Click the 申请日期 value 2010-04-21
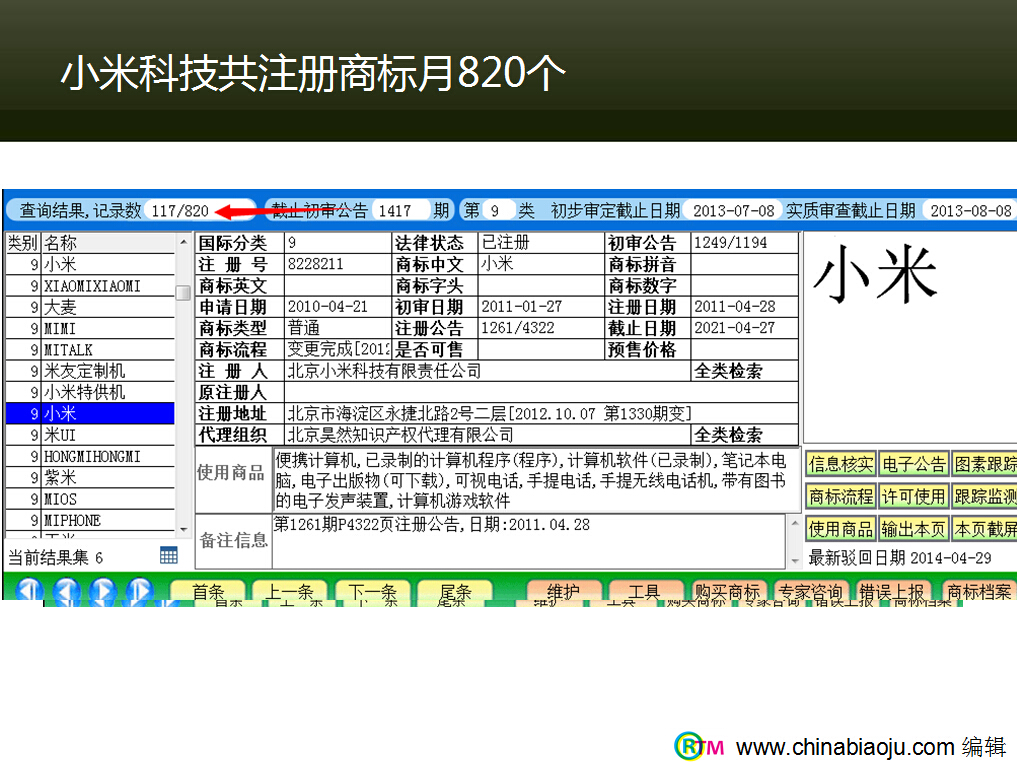 coord(328,307)
